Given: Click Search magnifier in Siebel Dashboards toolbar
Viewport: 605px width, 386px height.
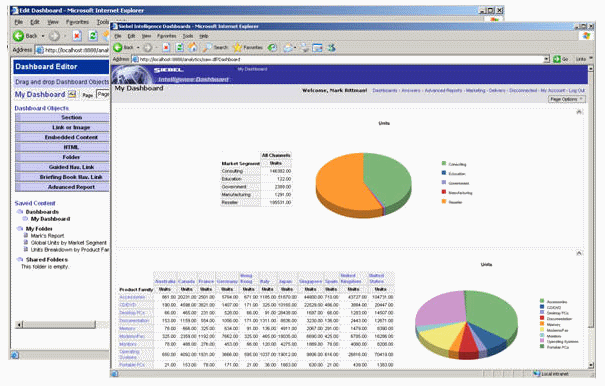Looking at the screenshot, I should point(207,47).
